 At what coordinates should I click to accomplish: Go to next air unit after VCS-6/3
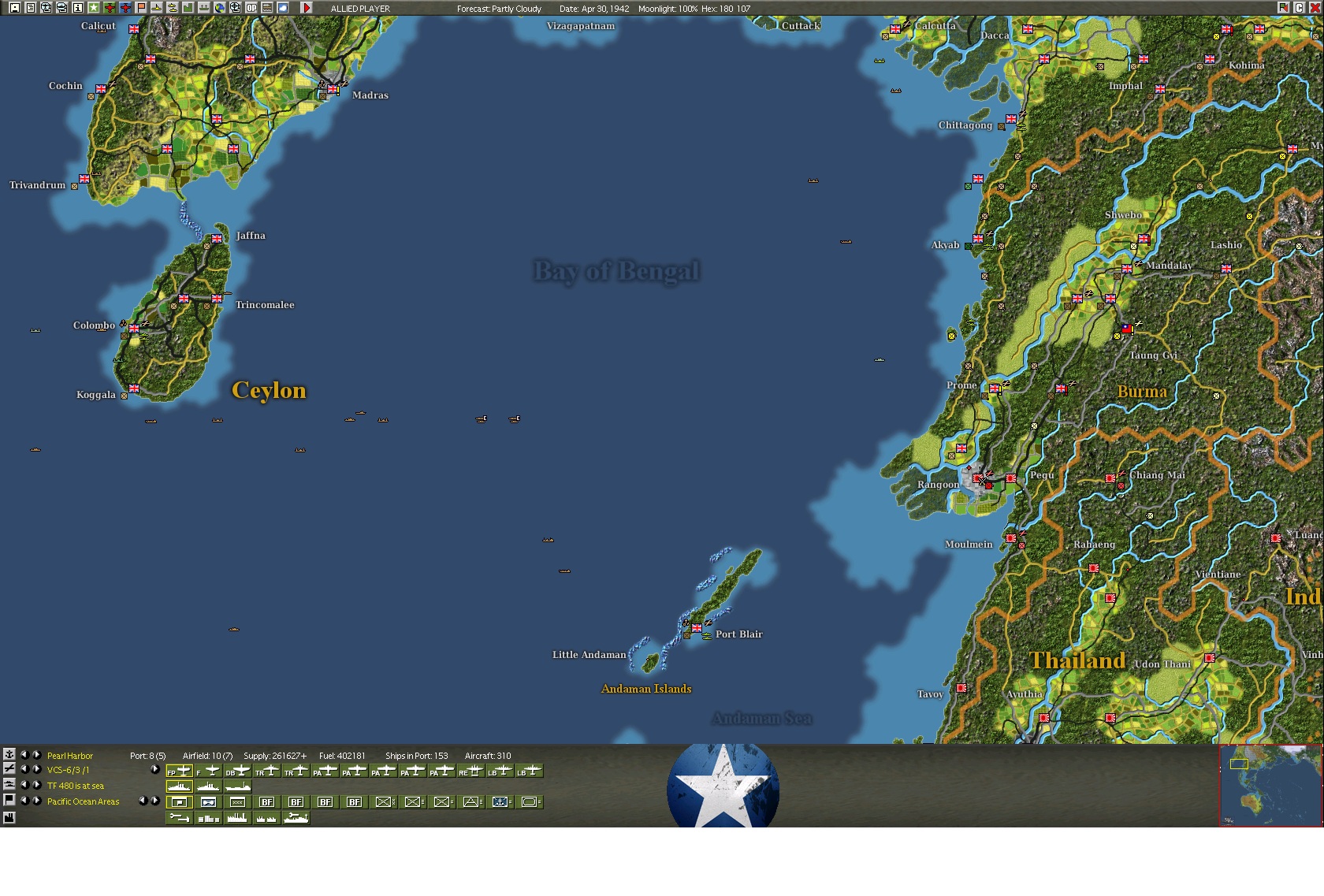click(36, 769)
